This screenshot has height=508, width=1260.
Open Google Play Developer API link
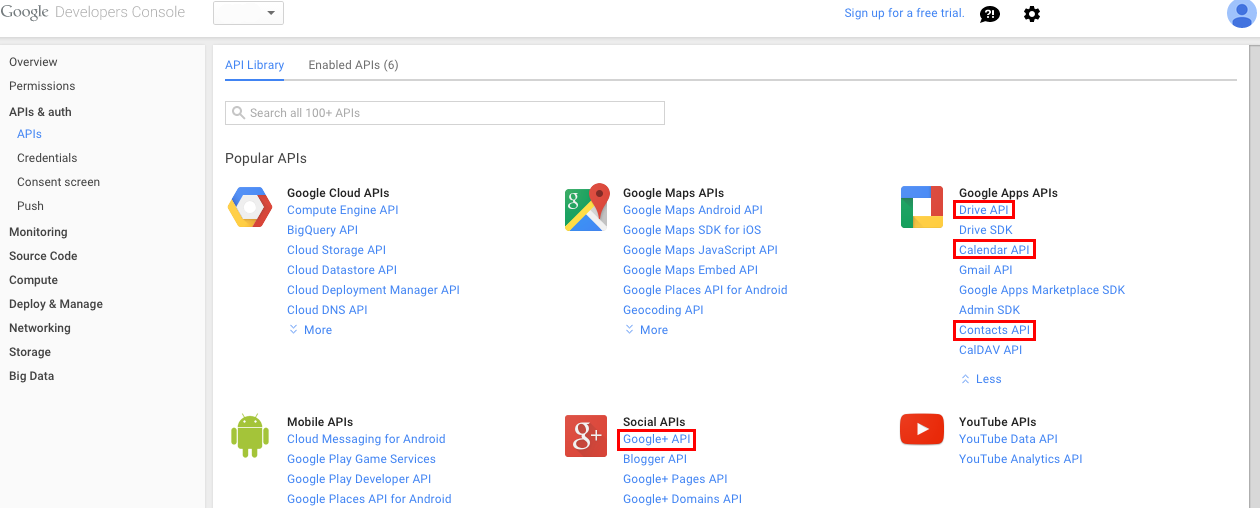point(359,479)
